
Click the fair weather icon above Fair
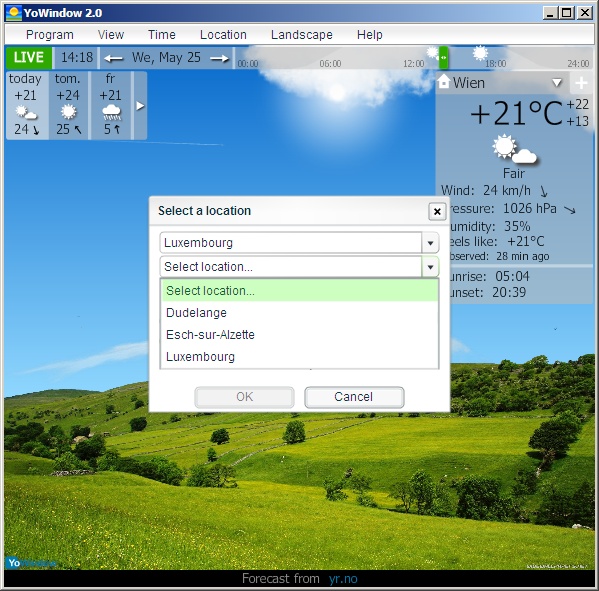[514, 149]
